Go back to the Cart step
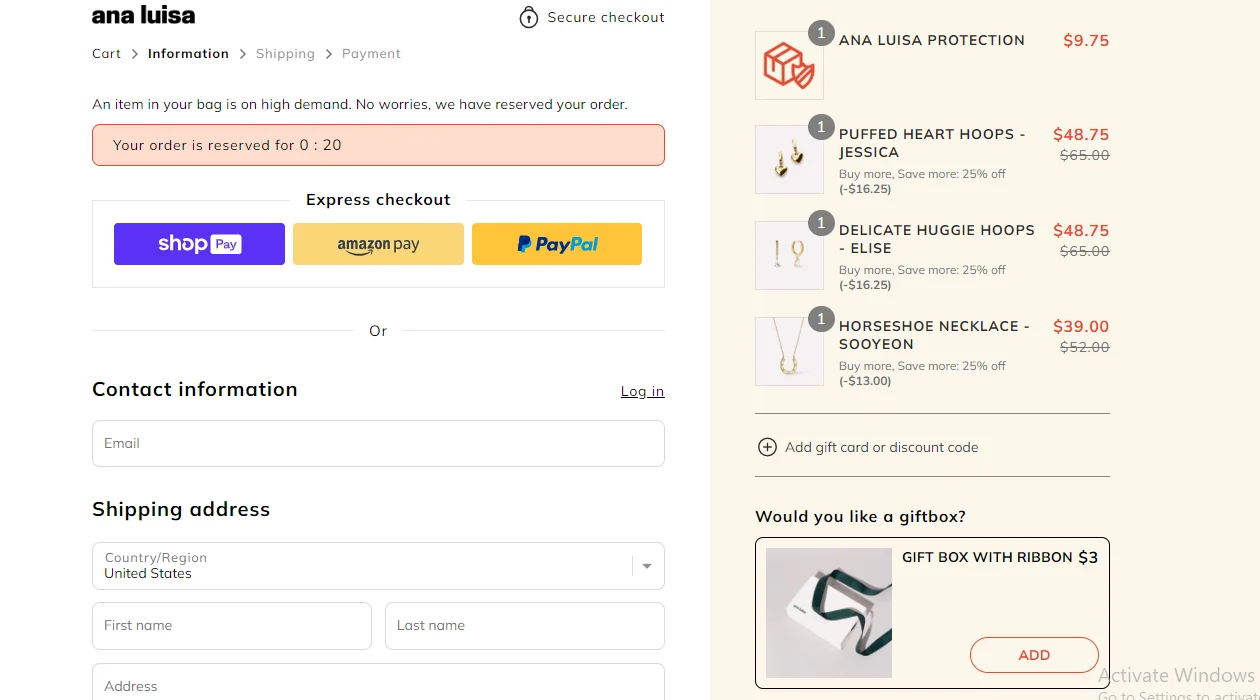 tap(106, 53)
